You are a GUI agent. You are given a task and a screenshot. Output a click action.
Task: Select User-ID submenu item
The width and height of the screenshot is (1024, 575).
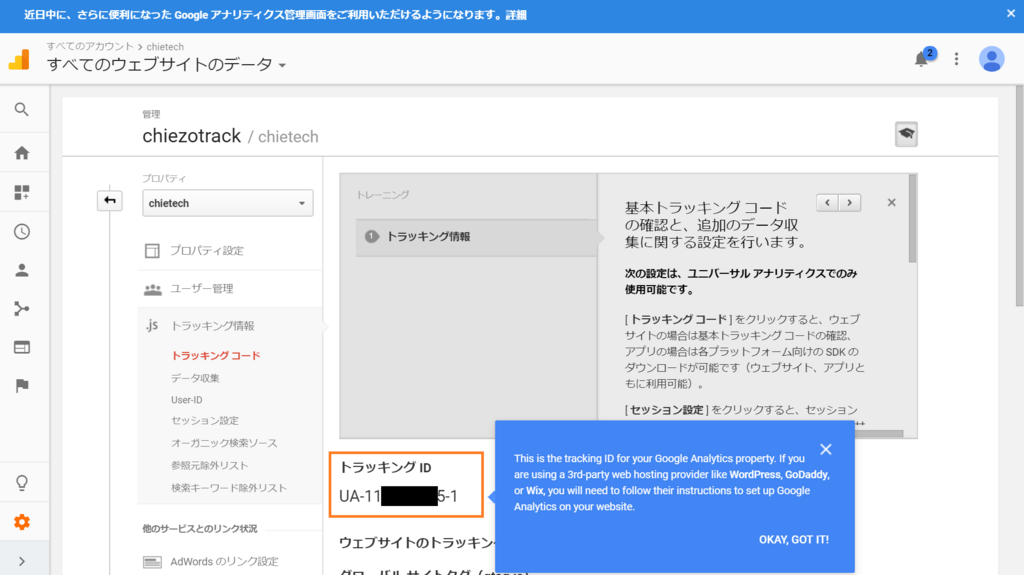click(x=187, y=400)
